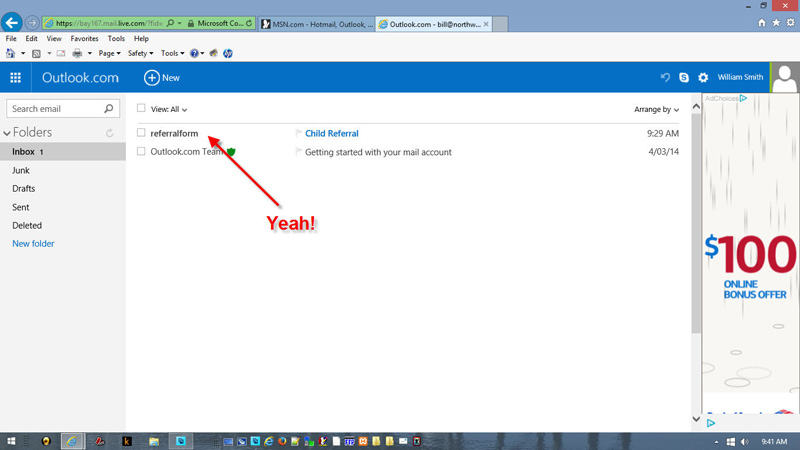Open the View: All dropdown
Screen dimensions: 800x450
pos(169,109)
